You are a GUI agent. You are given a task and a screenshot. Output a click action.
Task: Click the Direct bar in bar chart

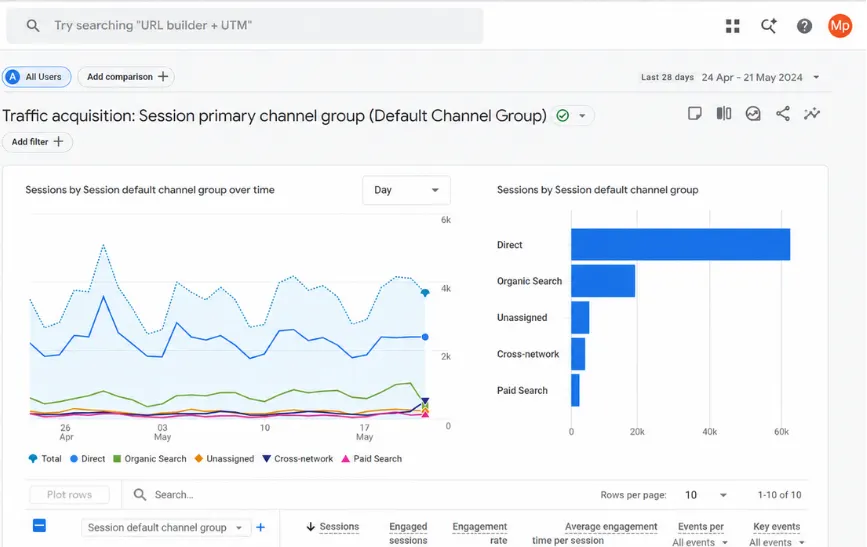[x=681, y=244]
